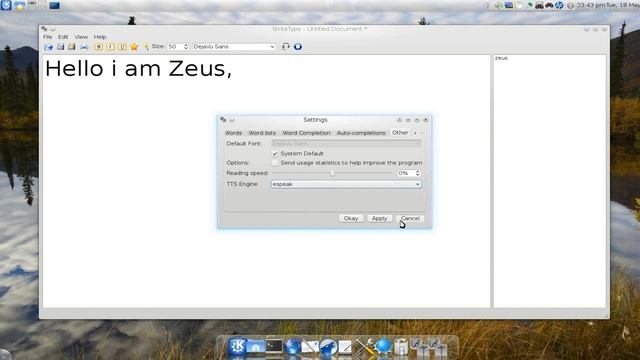Open the trash bin icon in dock
The image size is (640, 360).
(401, 347)
